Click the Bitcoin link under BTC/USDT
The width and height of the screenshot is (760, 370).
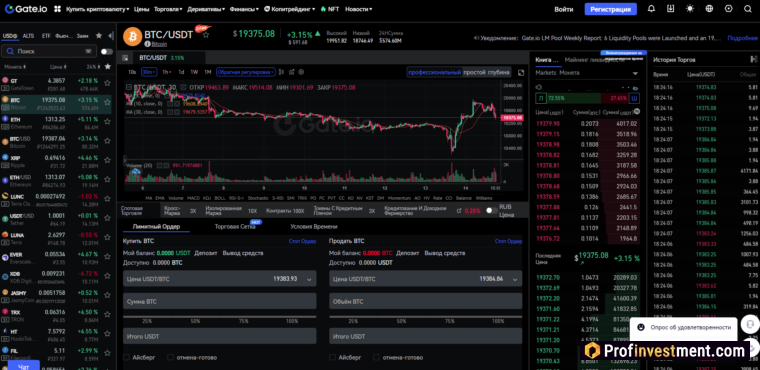(x=159, y=44)
